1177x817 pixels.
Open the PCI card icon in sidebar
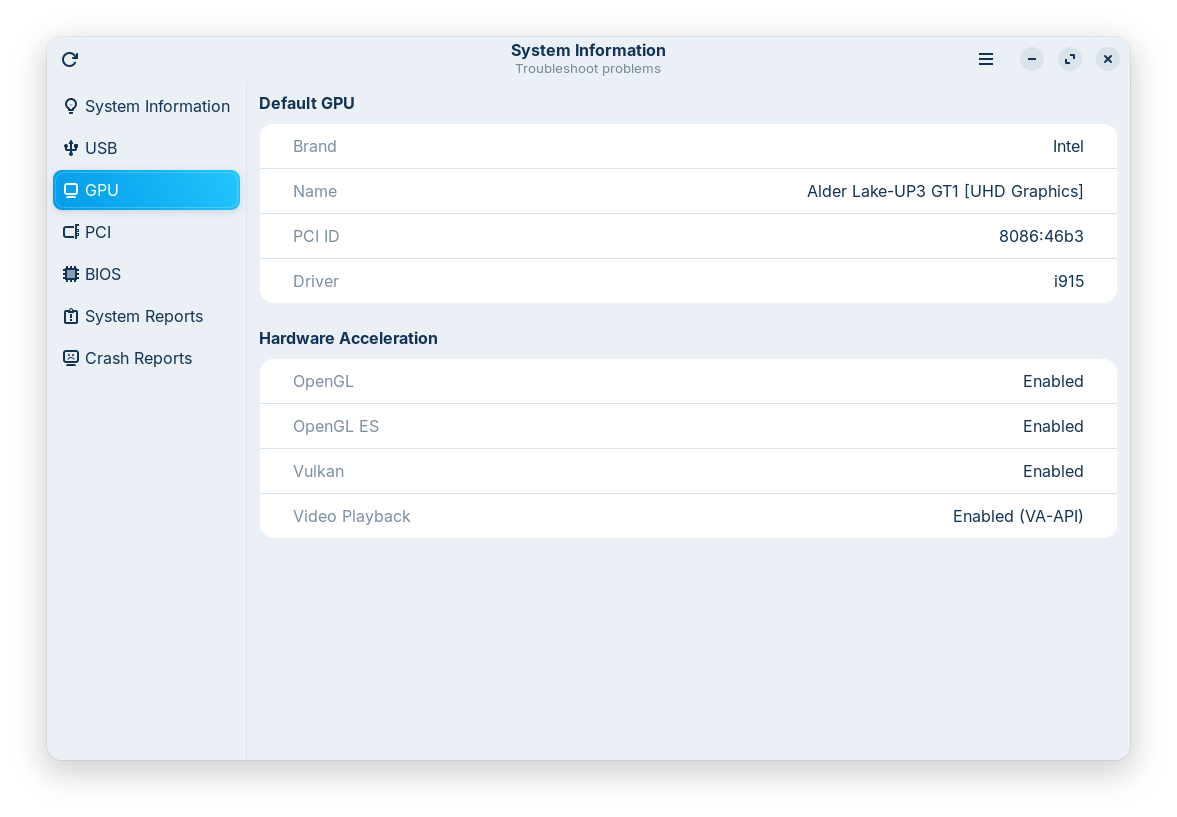71,232
